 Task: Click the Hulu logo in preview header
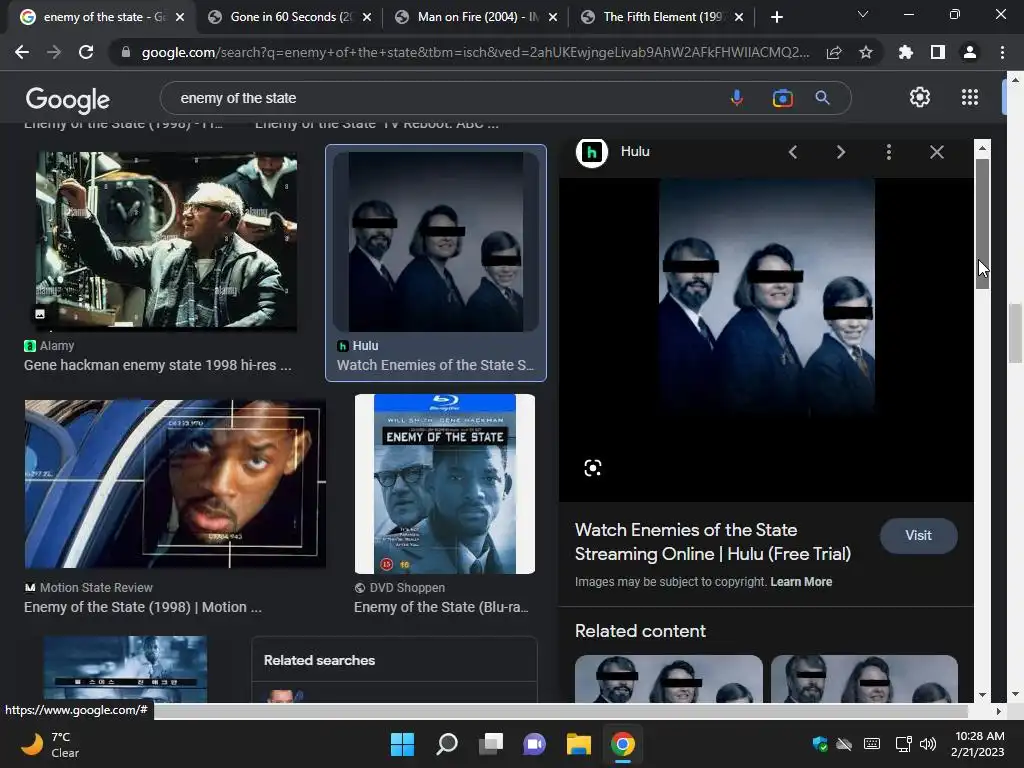592,152
